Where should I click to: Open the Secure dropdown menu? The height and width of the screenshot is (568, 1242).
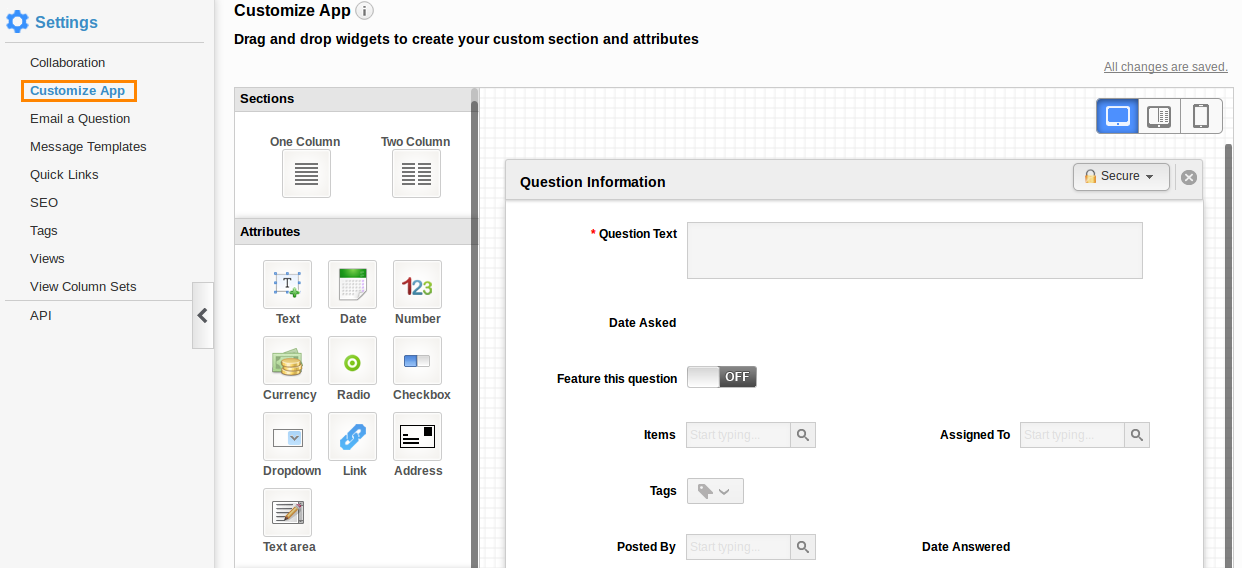click(x=1121, y=176)
